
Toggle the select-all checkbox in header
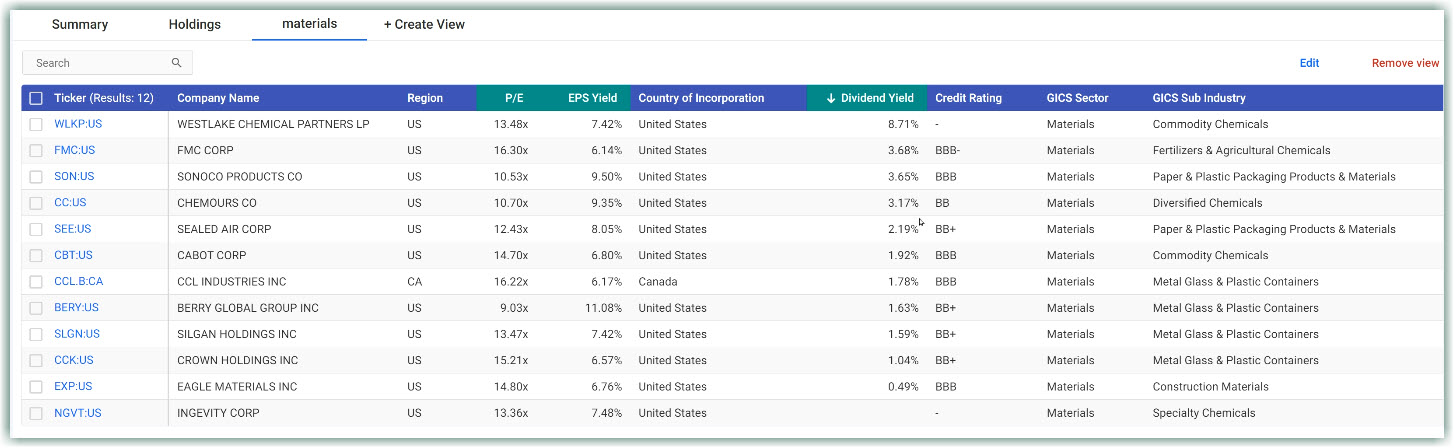pyautogui.click(x=36, y=98)
